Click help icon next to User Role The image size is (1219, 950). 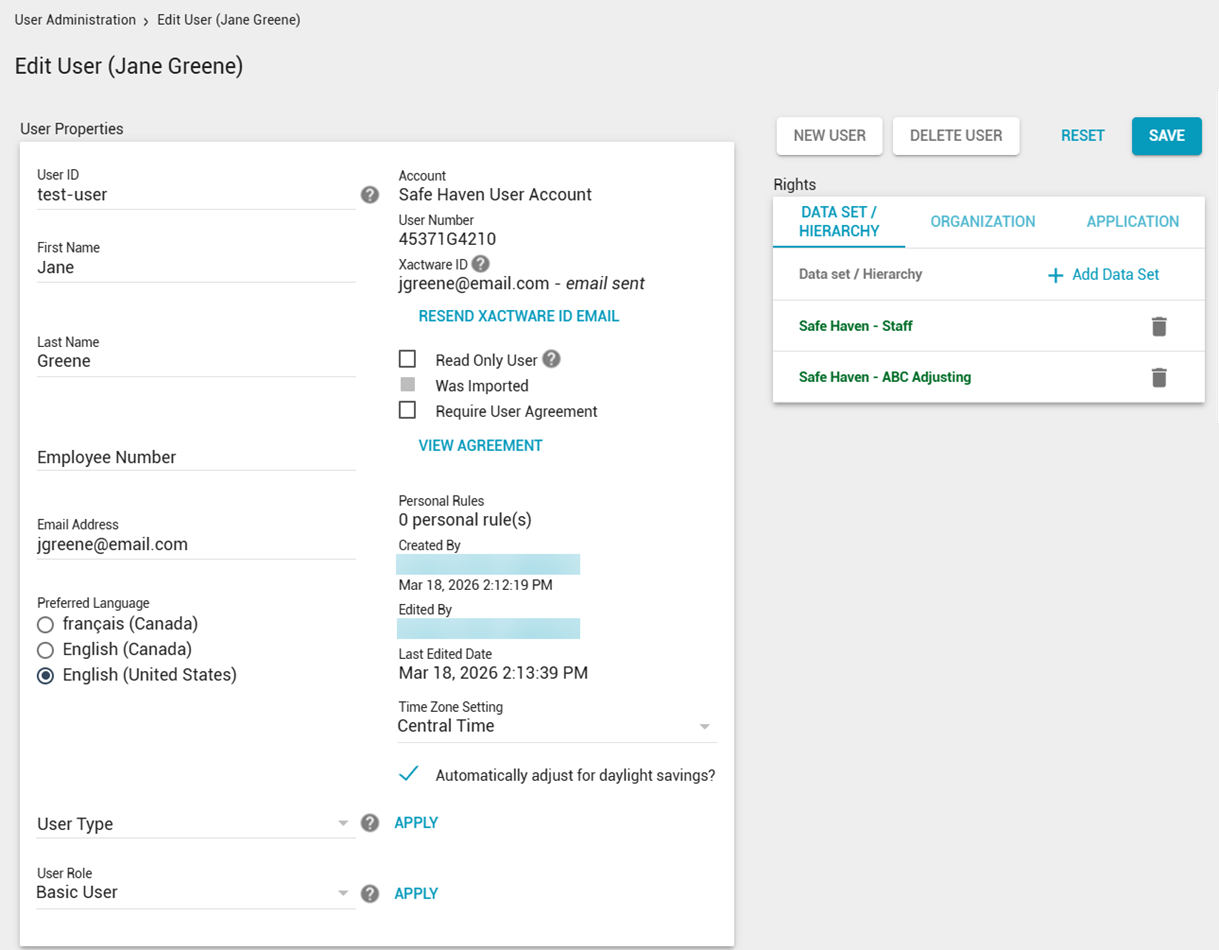[x=370, y=894]
